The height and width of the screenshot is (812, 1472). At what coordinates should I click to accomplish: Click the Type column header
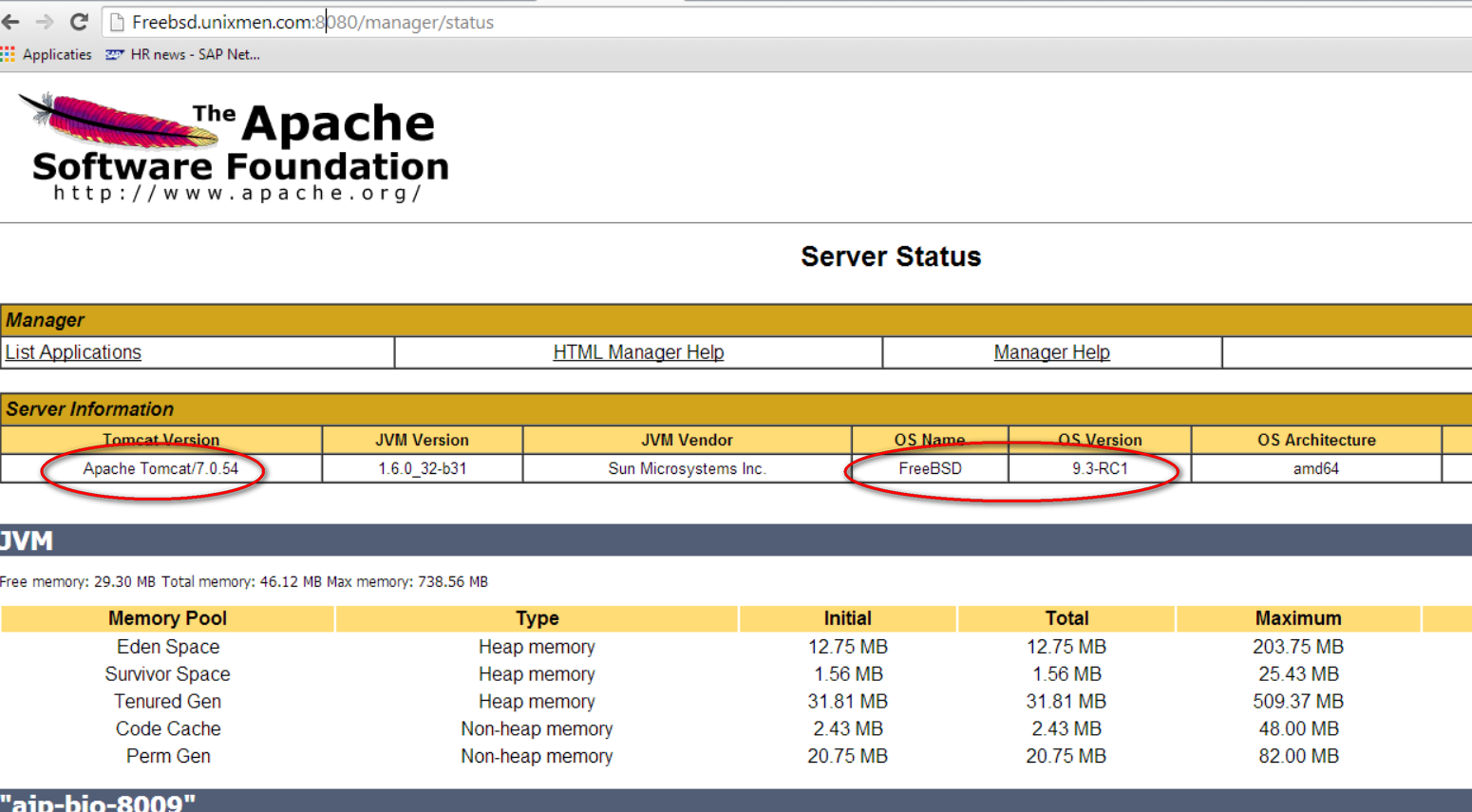point(537,618)
